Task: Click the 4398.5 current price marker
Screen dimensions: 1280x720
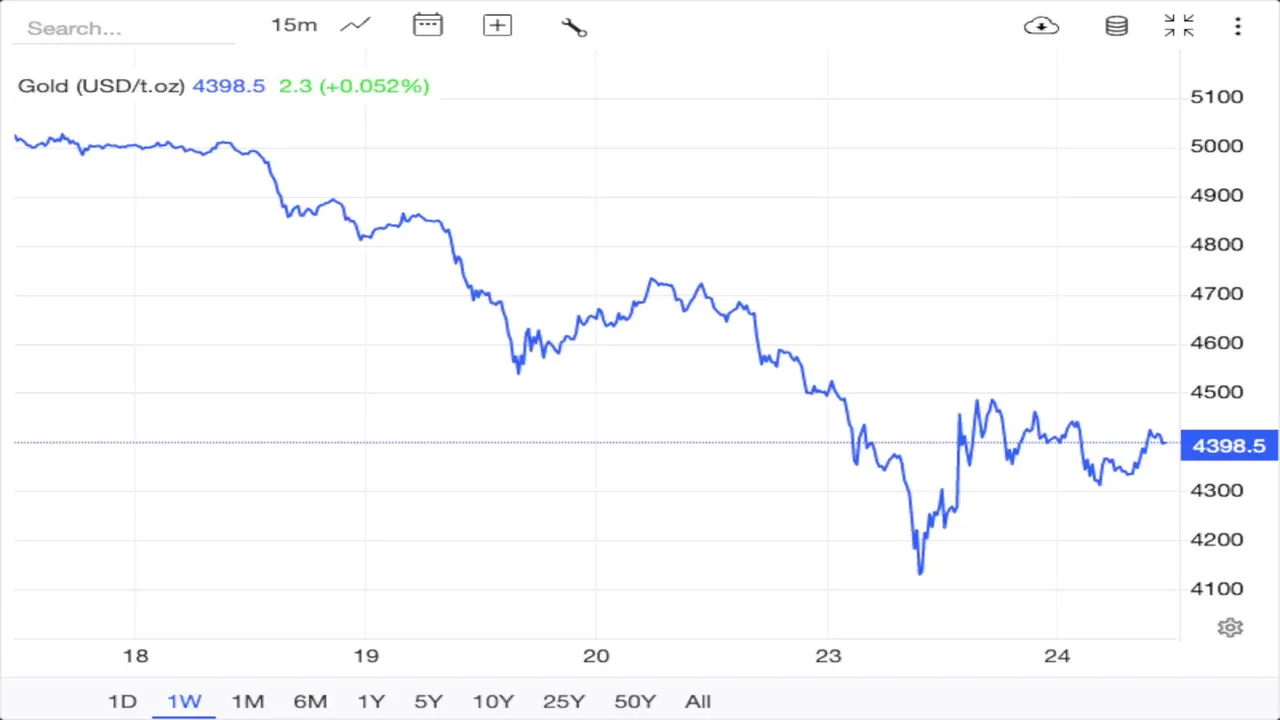Action: tap(1229, 446)
